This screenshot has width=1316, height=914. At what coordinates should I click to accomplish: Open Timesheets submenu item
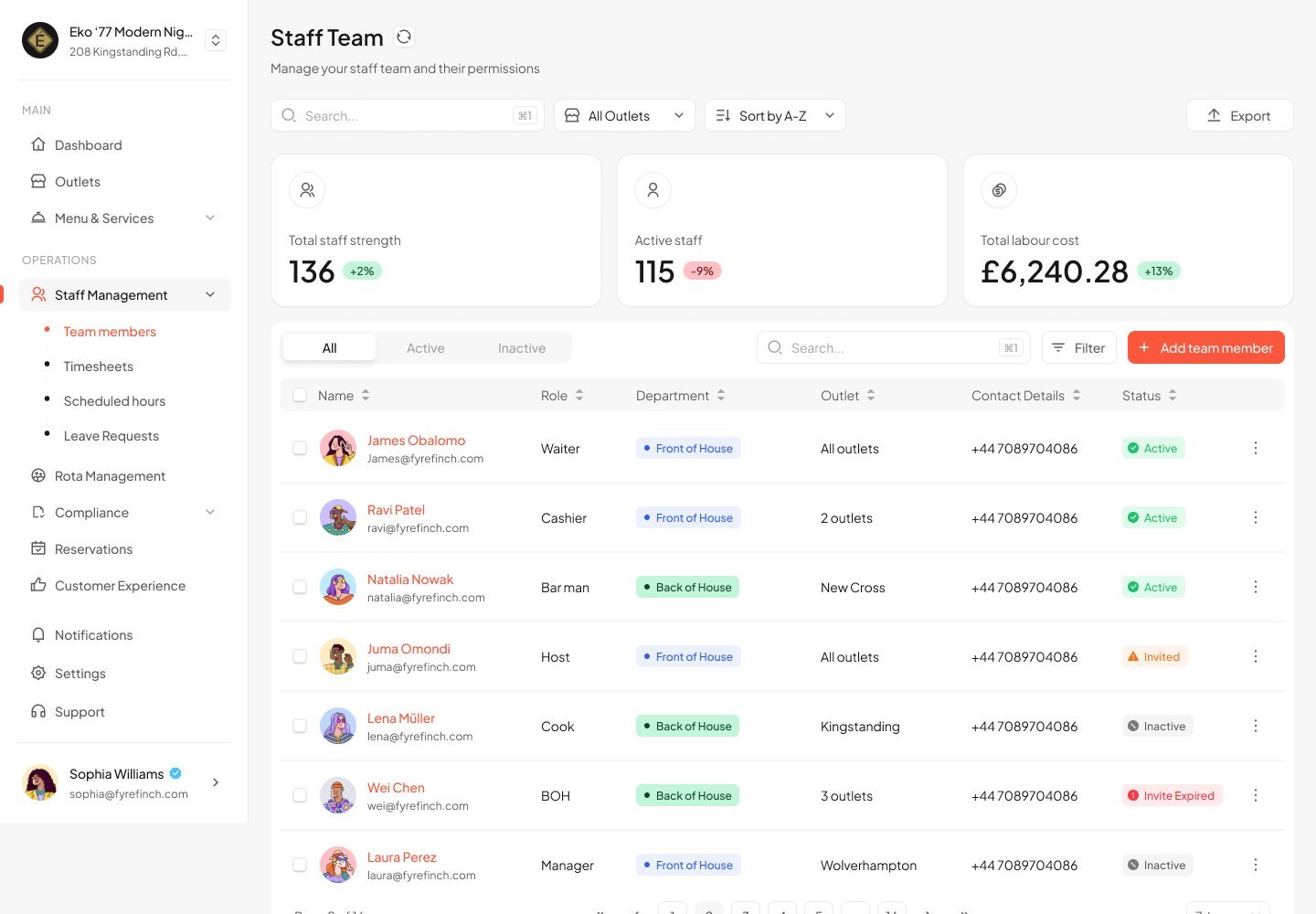[x=99, y=367]
